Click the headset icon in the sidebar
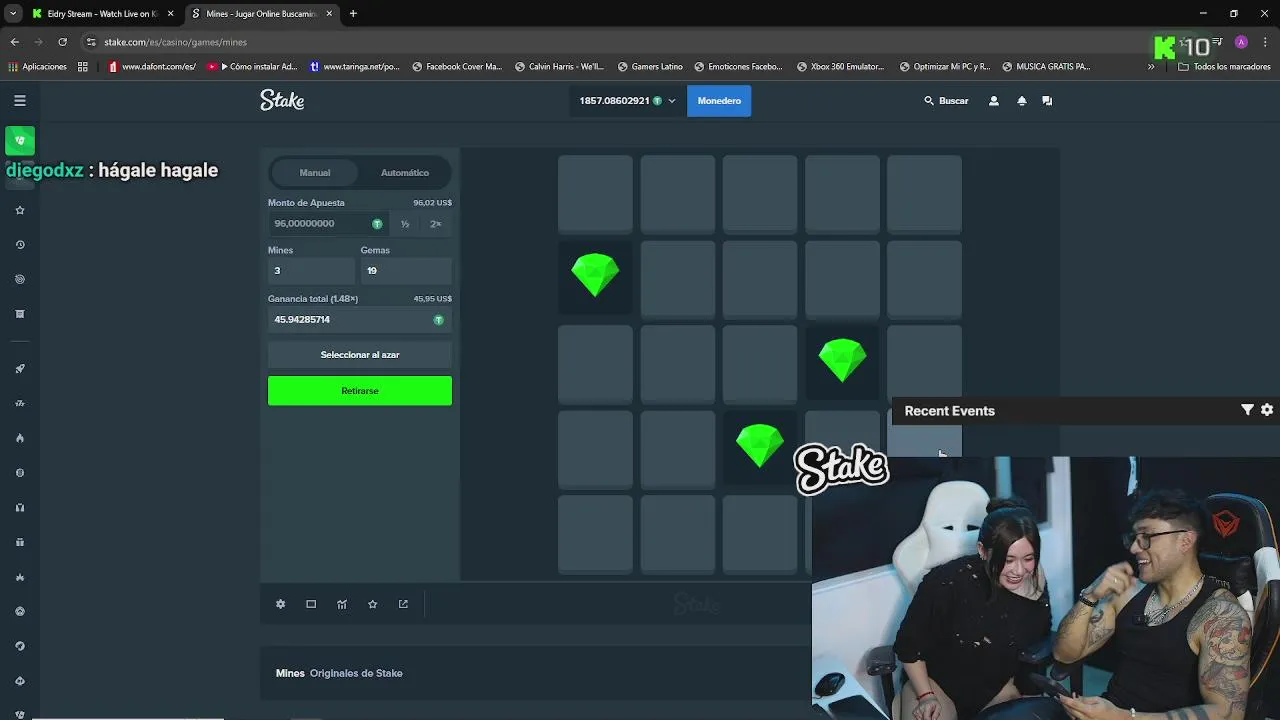 click(x=20, y=507)
